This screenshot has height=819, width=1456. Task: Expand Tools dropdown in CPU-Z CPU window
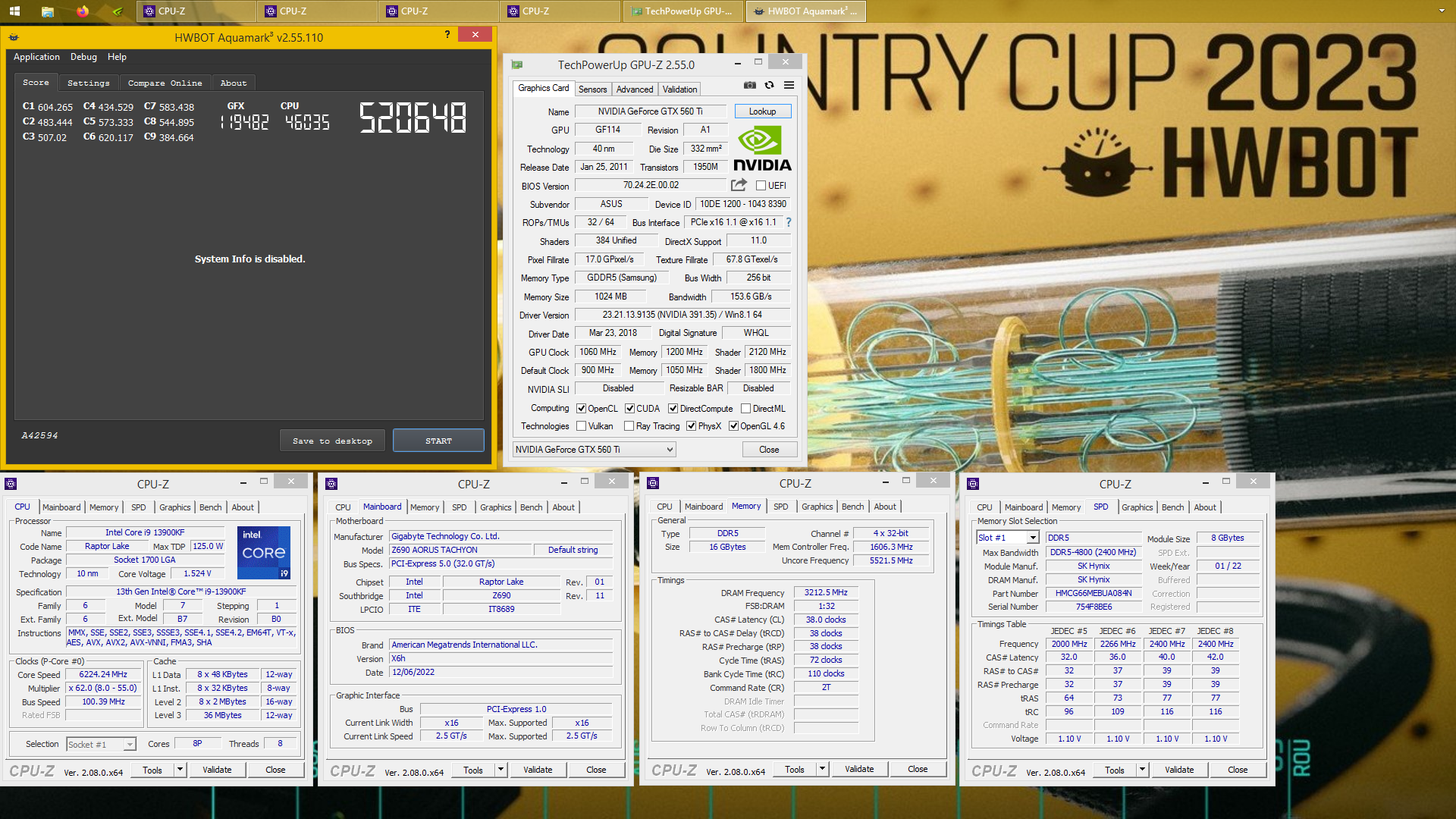pyautogui.click(x=180, y=770)
